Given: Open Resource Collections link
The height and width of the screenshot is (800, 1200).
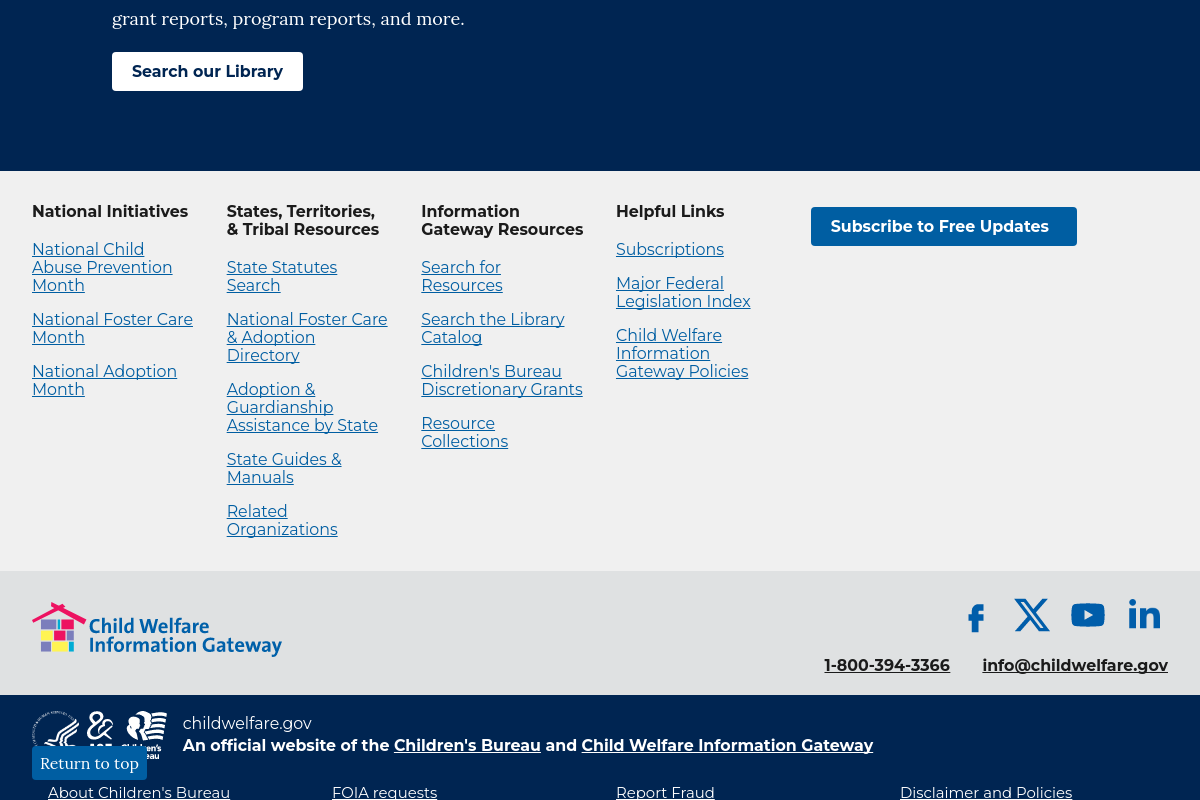Looking at the screenshot, I should [x=465, y=432].
